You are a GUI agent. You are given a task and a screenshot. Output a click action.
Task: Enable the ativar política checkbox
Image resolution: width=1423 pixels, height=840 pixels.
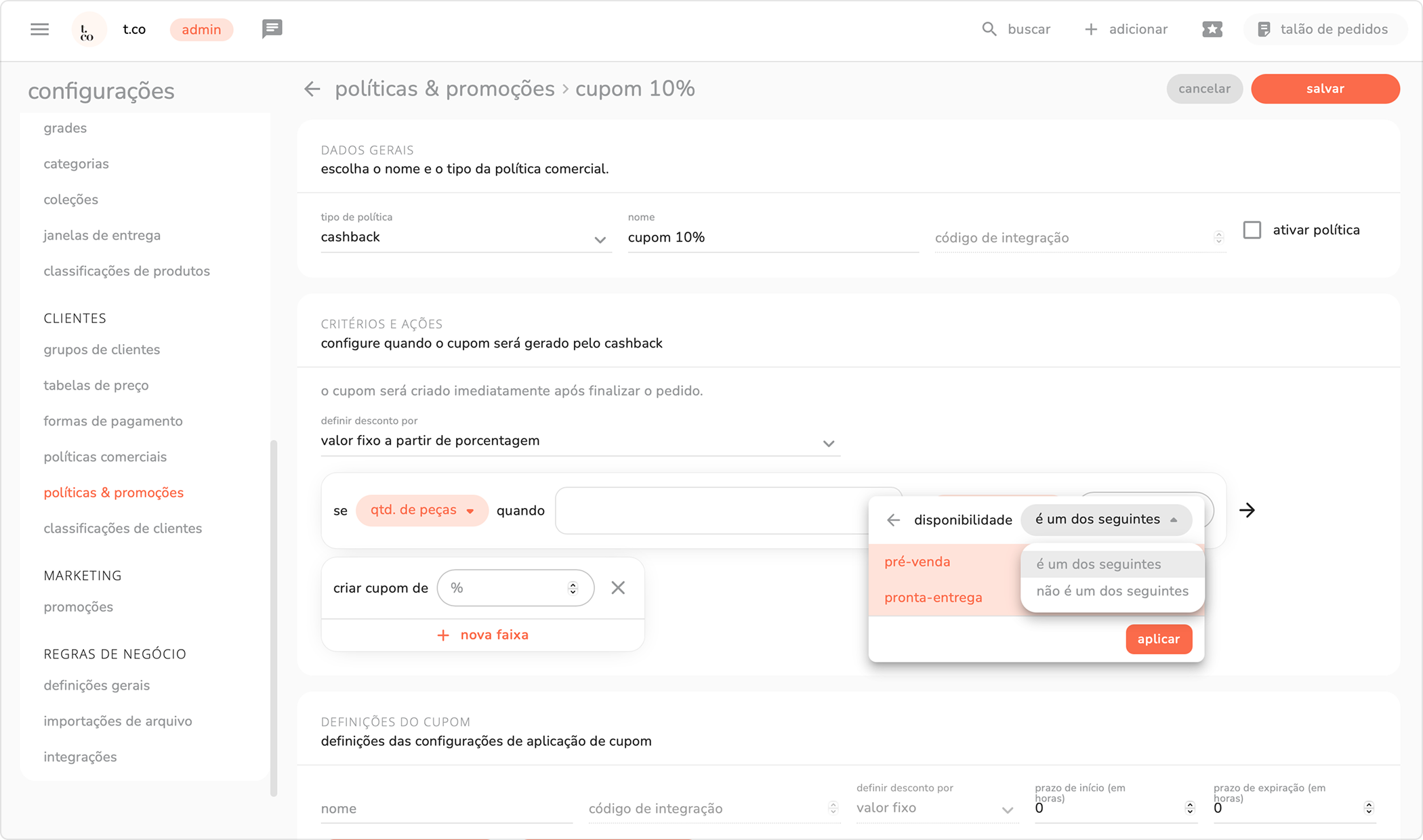click(1252, 230)
